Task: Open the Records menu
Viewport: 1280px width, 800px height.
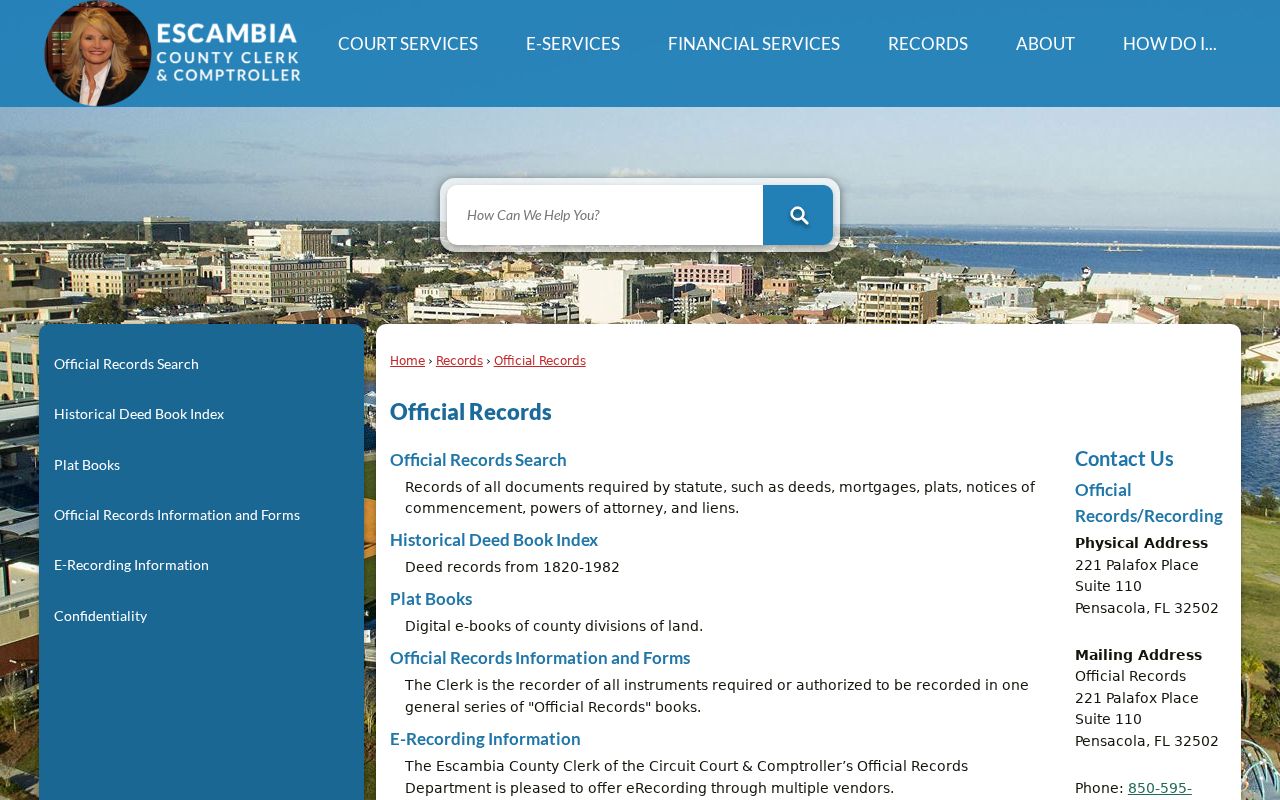Action: (928, 44)
